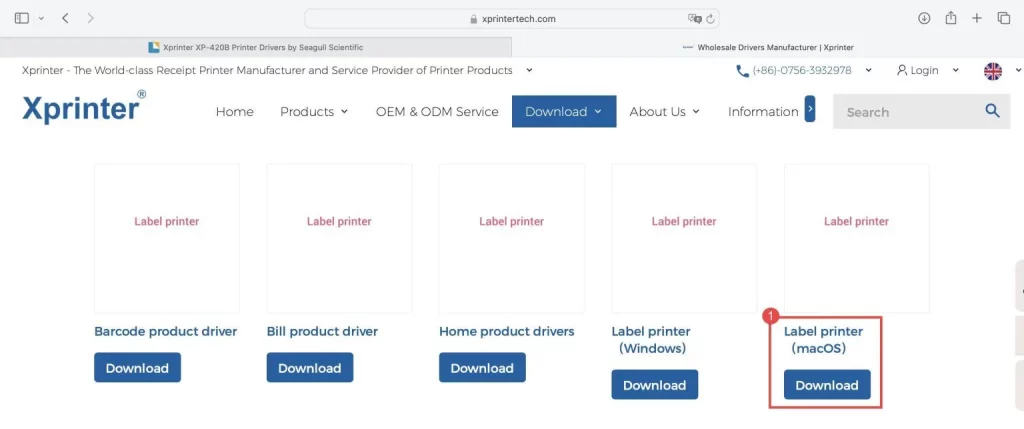This screenshot has height=429, width=1024.
Task: Click the translate icon in address bar
Action: [x=694, y=19]
